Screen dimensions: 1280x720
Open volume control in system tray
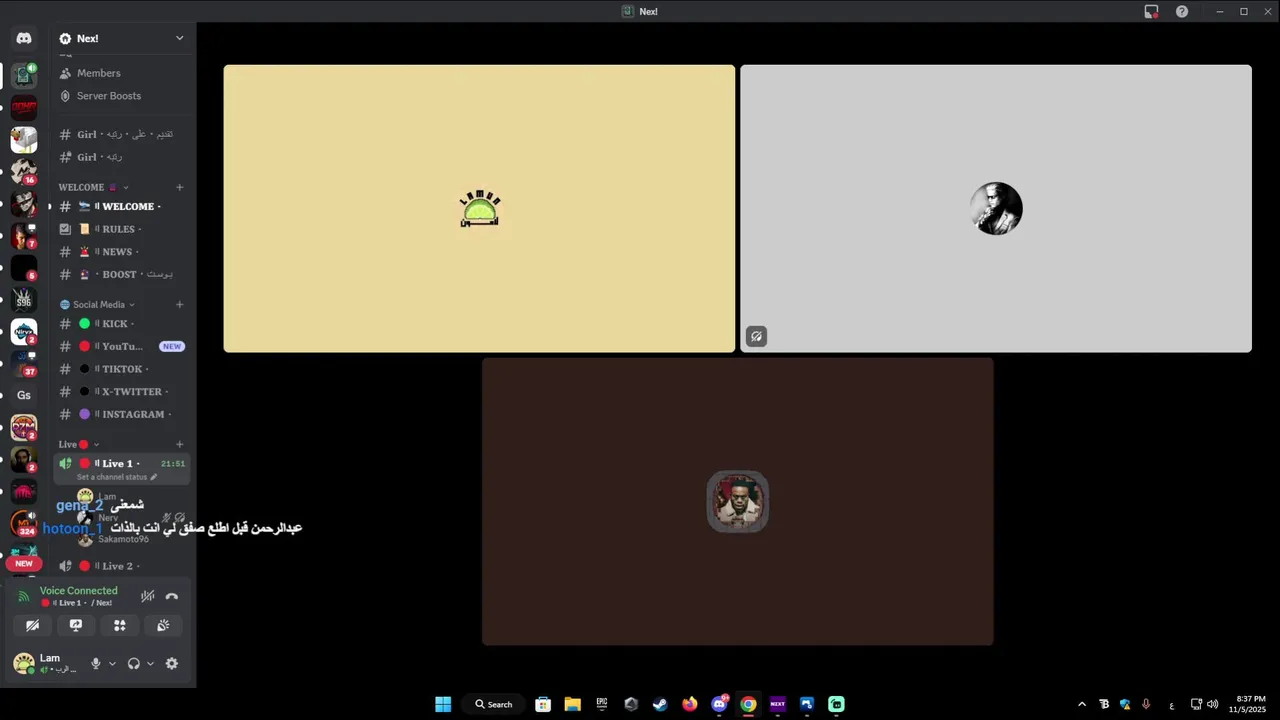[1213, 704]
